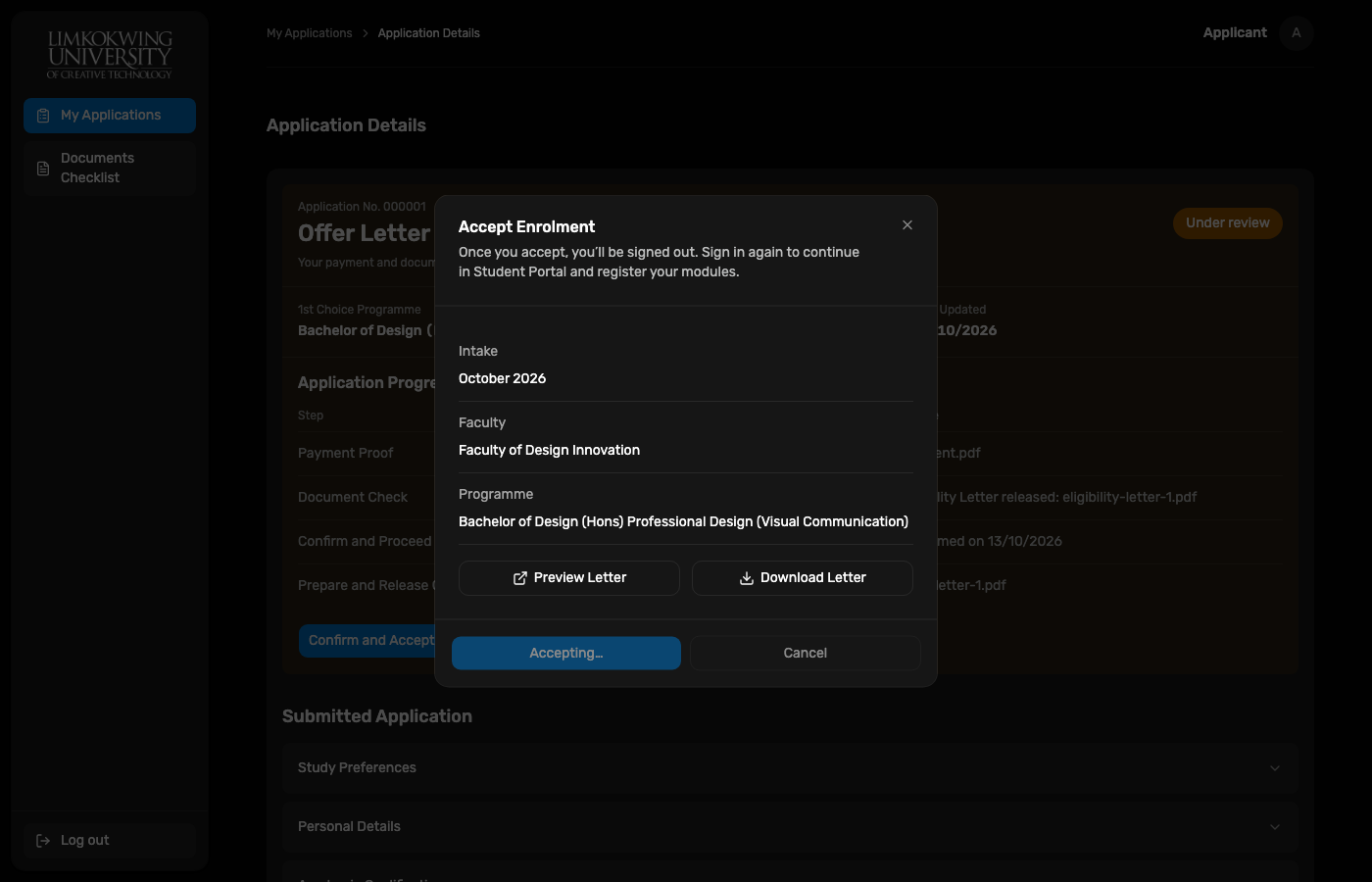The width and height of the screenshot is (1372, 882).
Task: Click the Log out door icon
Action: [x=43, y=841]
